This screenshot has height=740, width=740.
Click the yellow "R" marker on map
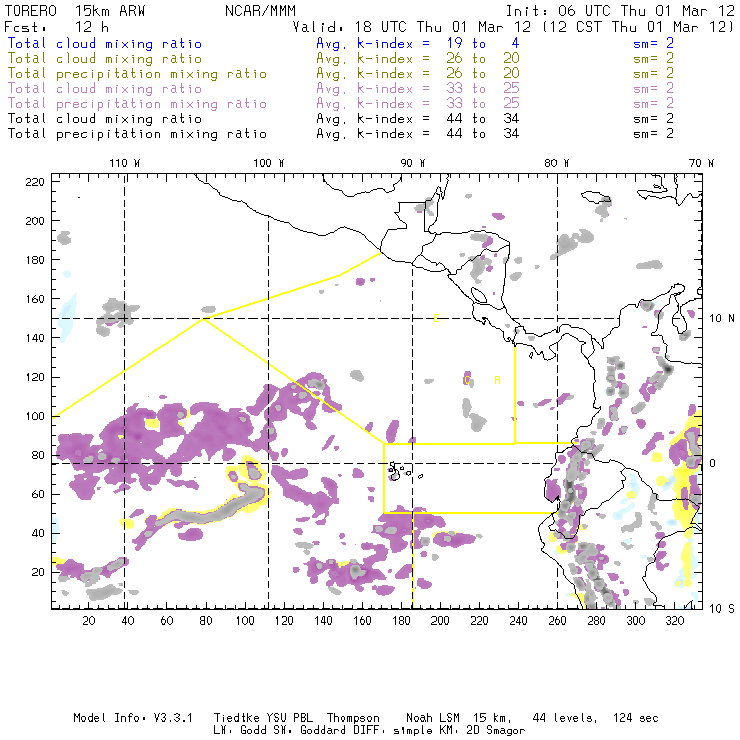pyautogui.click(x=497, y=380)
